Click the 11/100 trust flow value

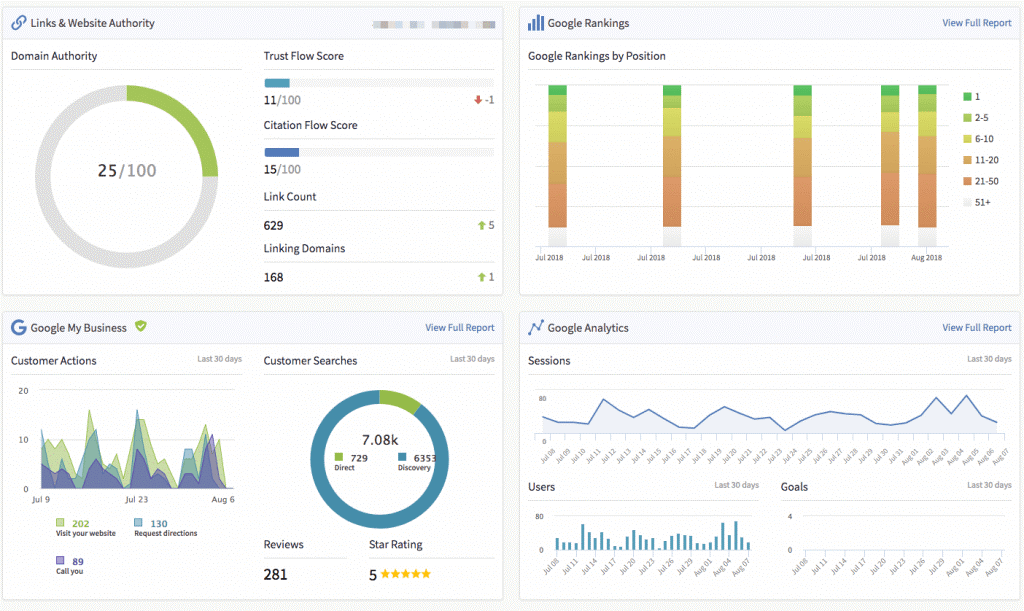pyautogui.click(x=282, y=100)
